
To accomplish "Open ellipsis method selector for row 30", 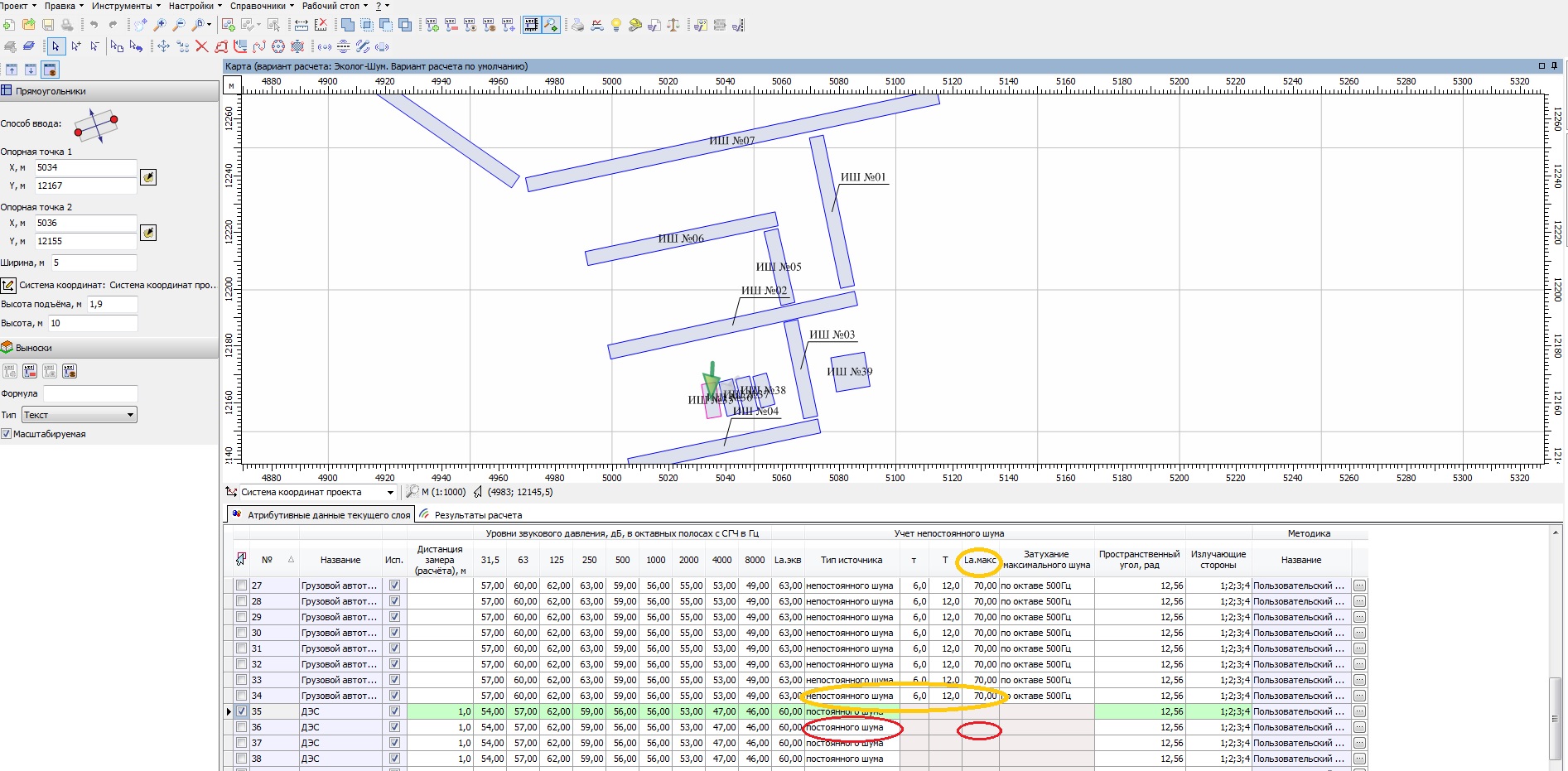I will click(x=1359, y=633).
